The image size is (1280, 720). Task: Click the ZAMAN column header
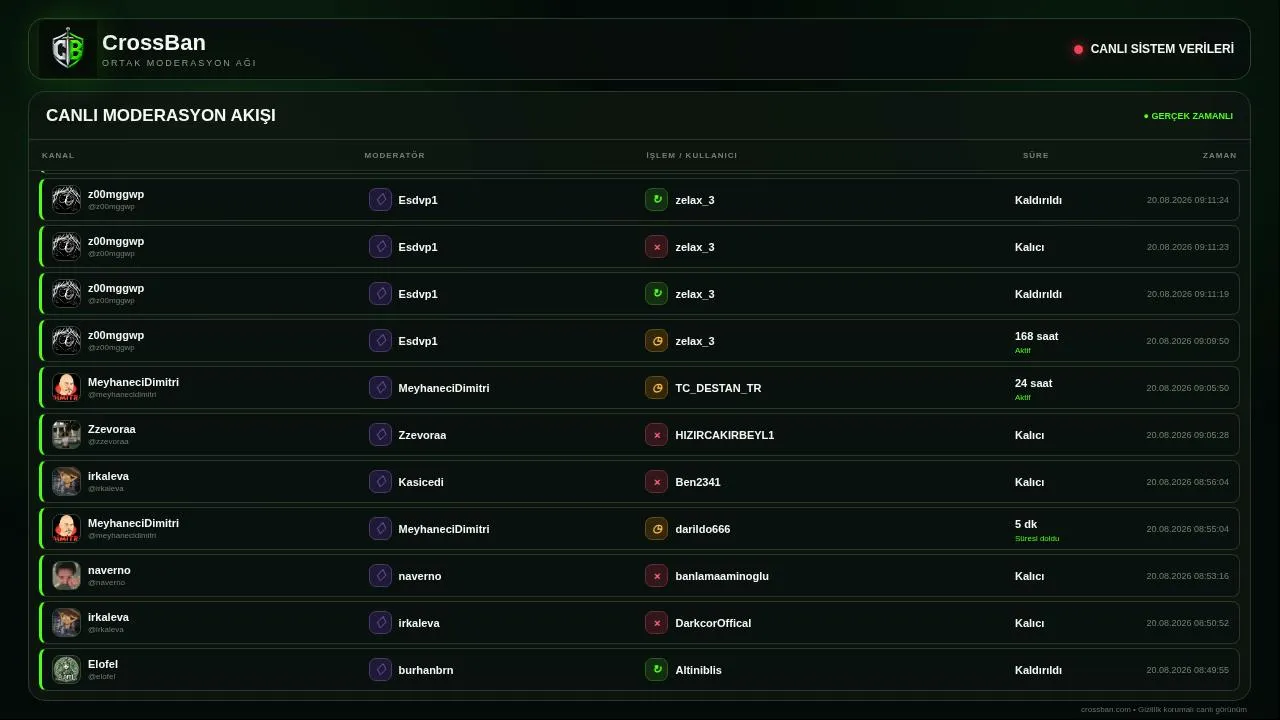coord(1220,156)
